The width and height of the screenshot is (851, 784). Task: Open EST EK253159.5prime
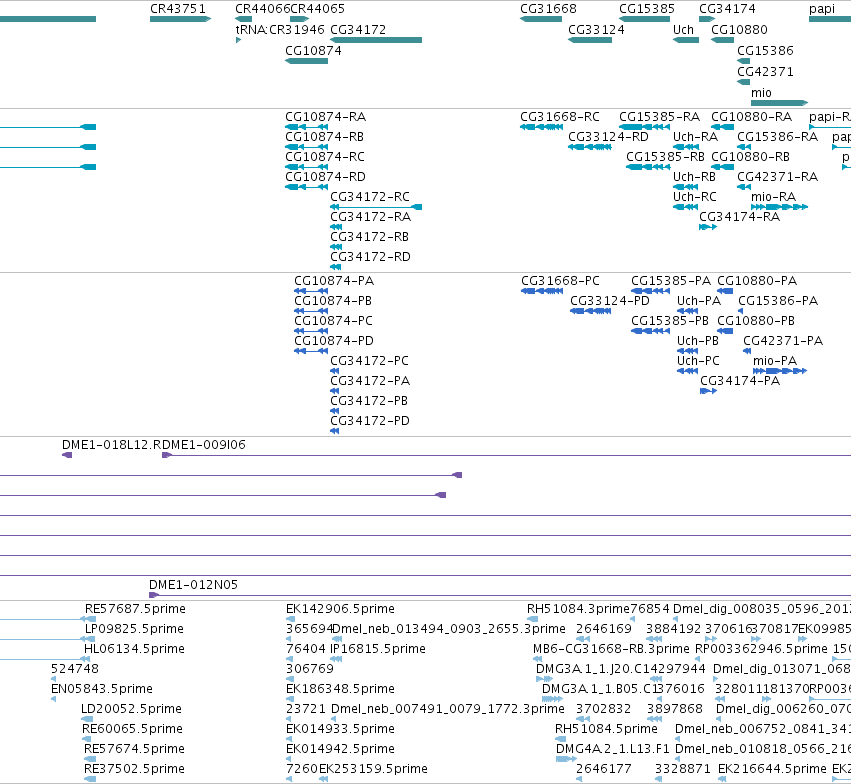tap(323, 779)
